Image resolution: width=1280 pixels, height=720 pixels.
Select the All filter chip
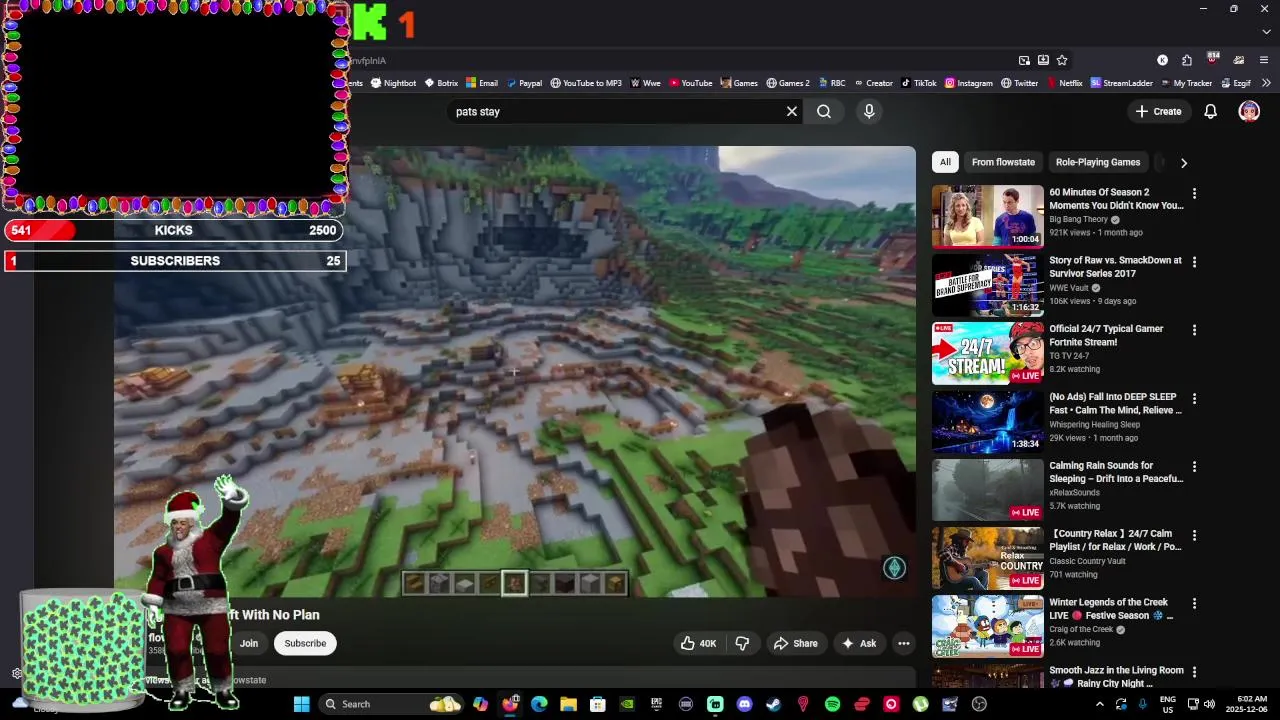click(x=945, y=162)
